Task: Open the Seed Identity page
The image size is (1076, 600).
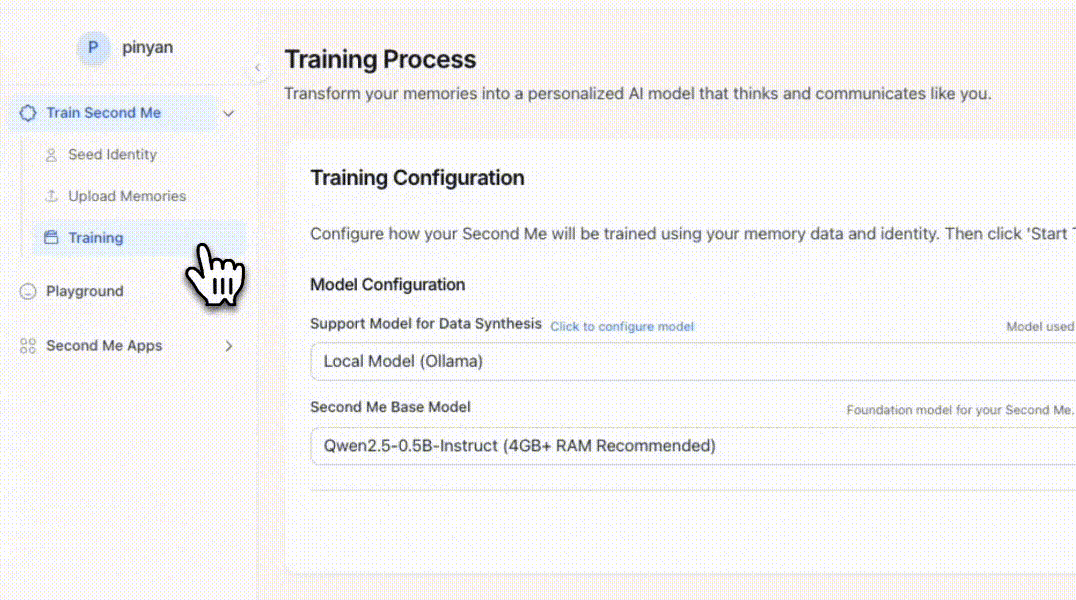Action: [112, 155]
